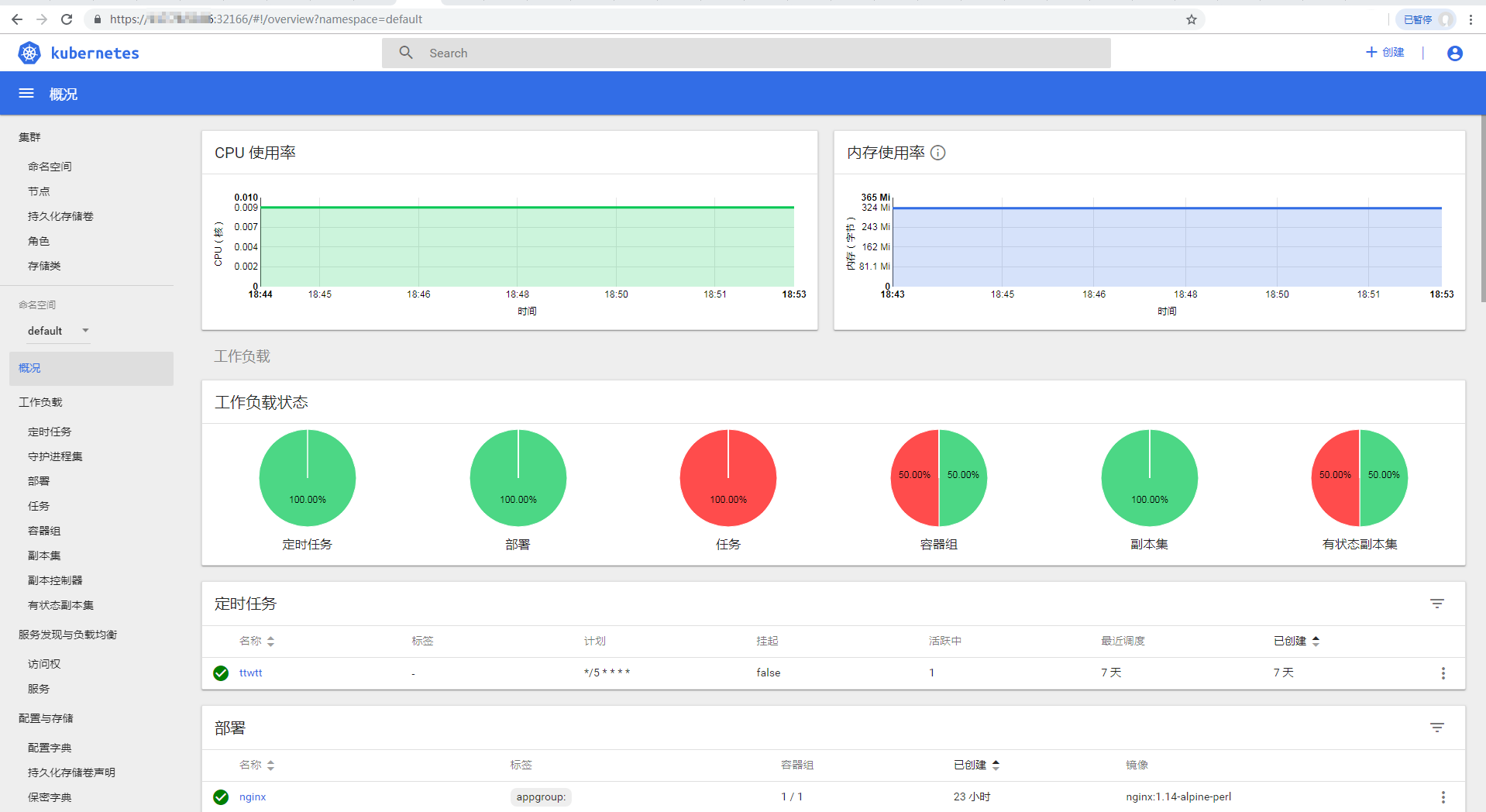The width and height of the screenshot is (1486, 812).
Task: Open the default namespace dropdown
Action: [x=59, y=331]
